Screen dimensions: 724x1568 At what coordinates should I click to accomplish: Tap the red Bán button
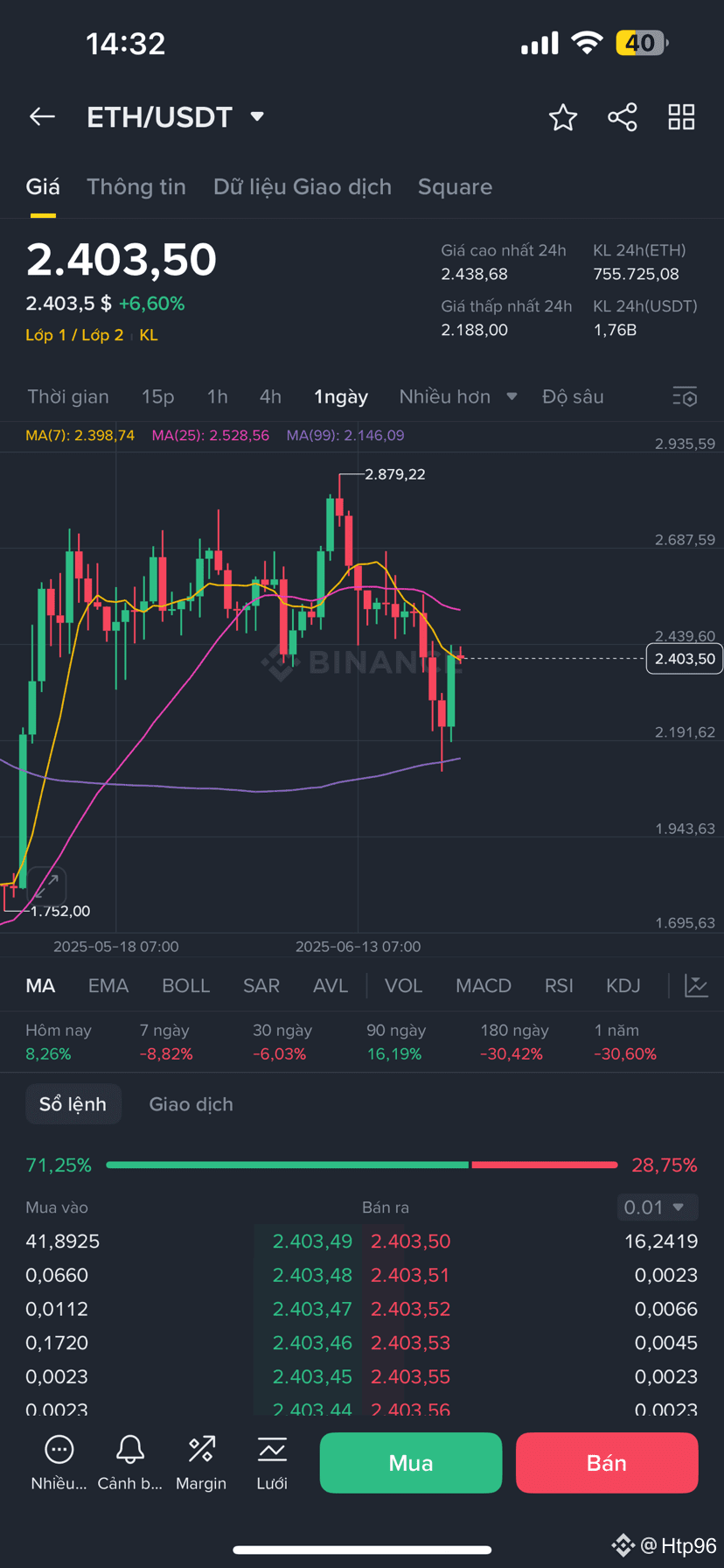point(607,1462)
